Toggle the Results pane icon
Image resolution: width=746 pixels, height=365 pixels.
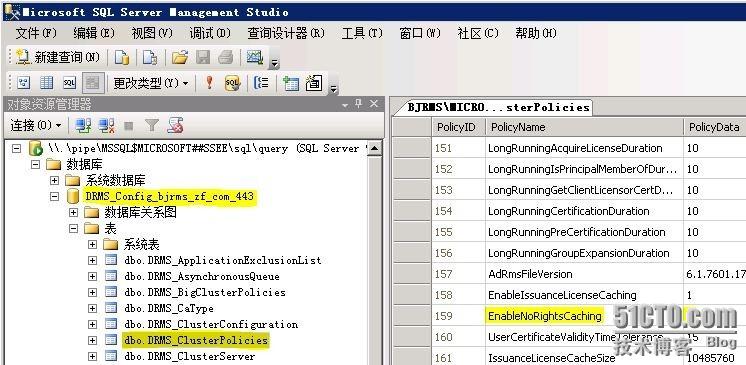pyautogui.click(x=93, y=83)
